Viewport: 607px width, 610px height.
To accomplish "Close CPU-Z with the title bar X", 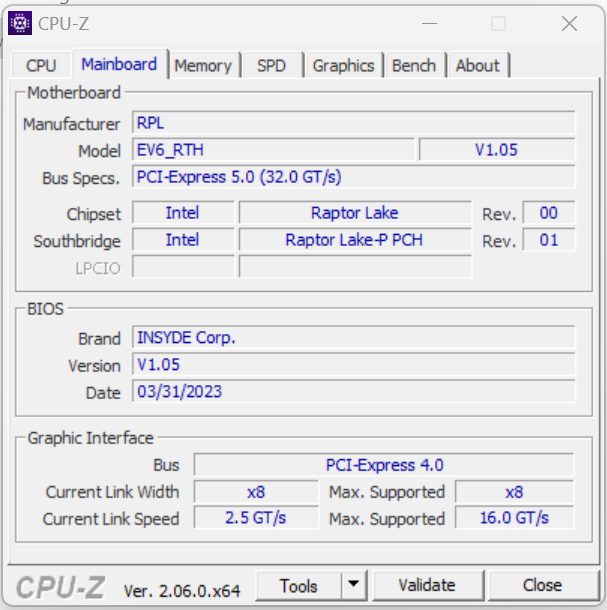I will (x=568, y=23).
